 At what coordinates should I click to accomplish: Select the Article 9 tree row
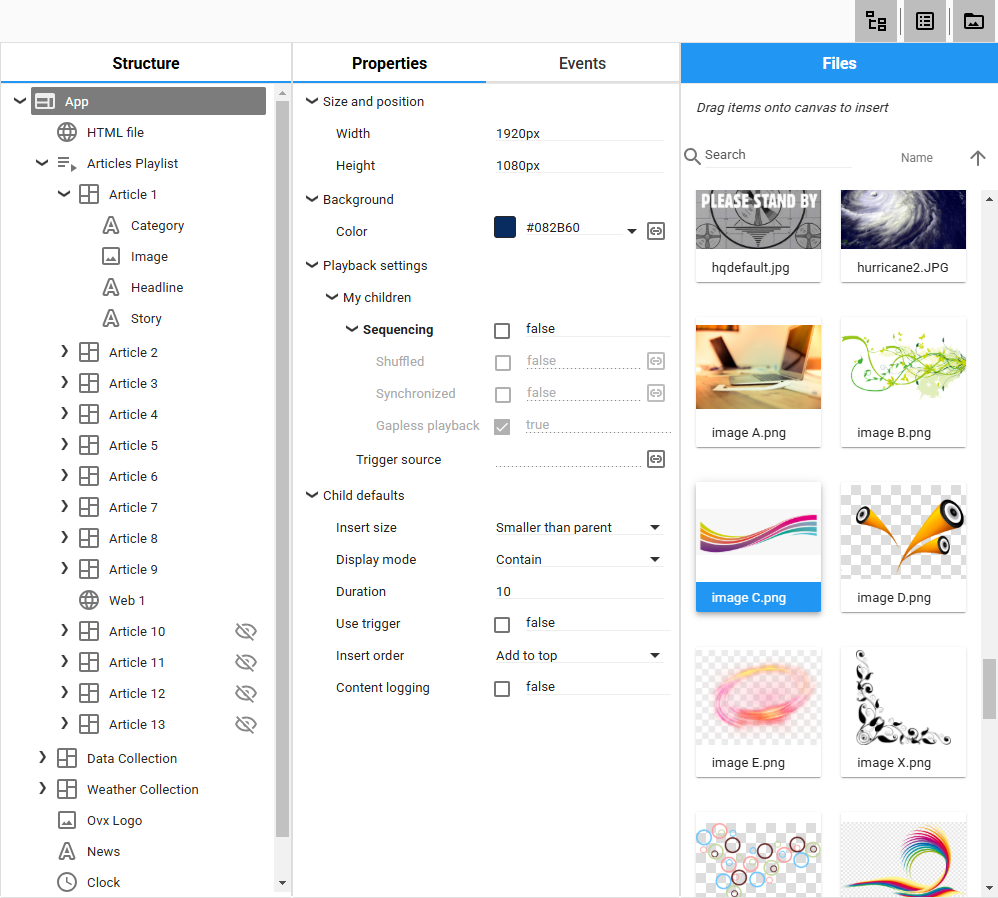(x=133, y=569)
